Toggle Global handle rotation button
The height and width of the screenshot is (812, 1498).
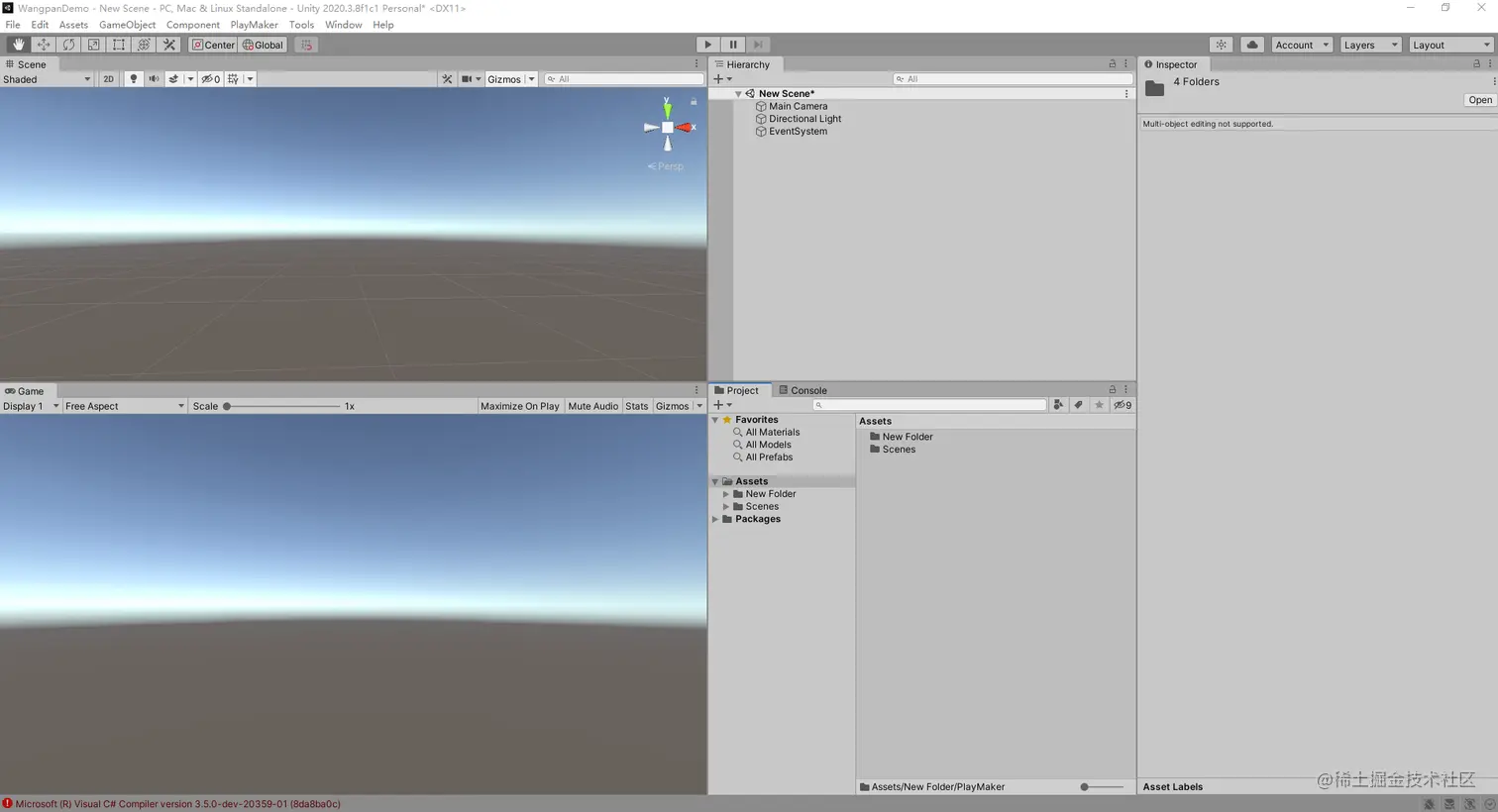(263, 45)
